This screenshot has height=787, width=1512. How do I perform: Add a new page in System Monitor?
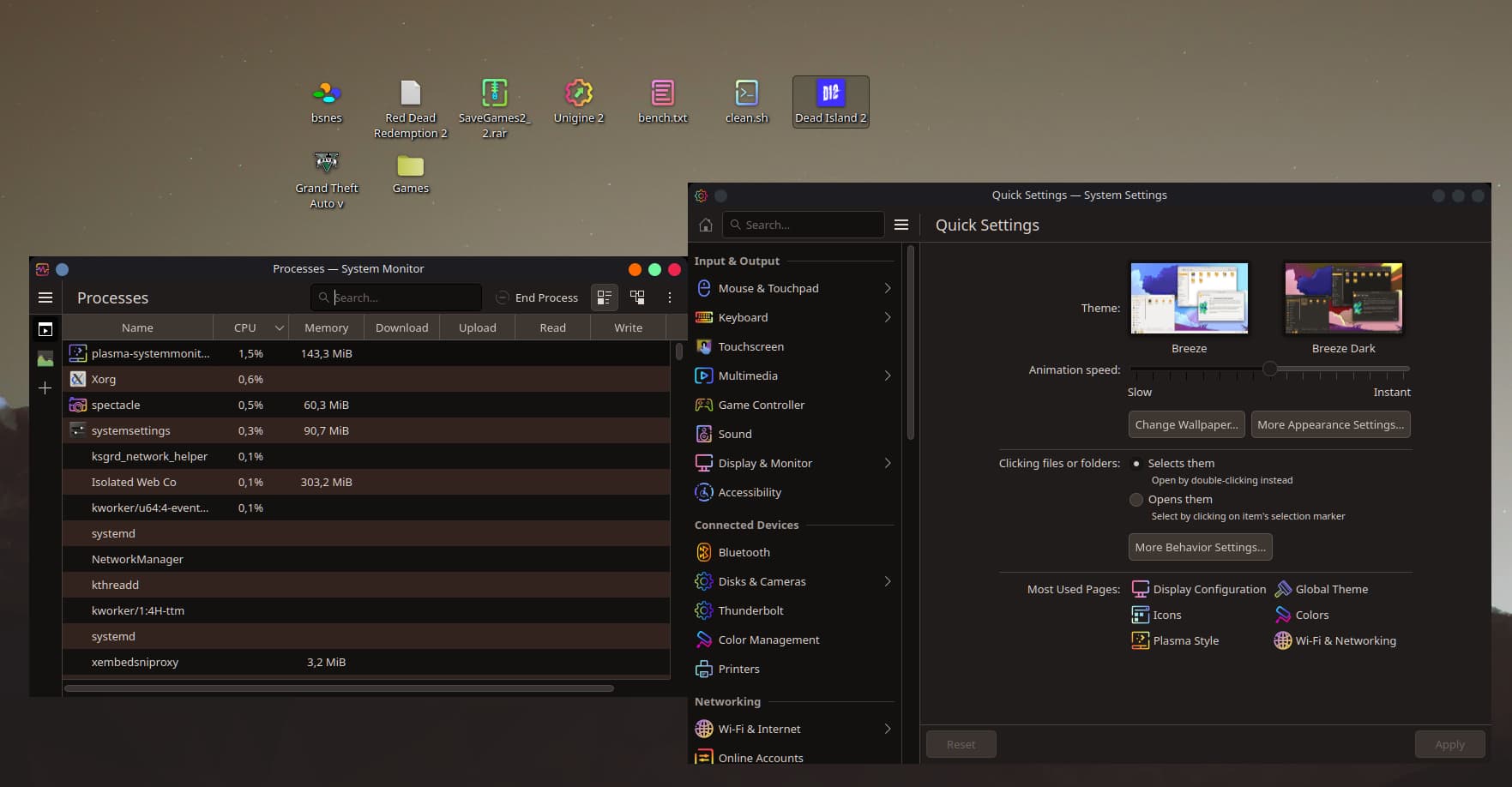click(x=45, y=388)
